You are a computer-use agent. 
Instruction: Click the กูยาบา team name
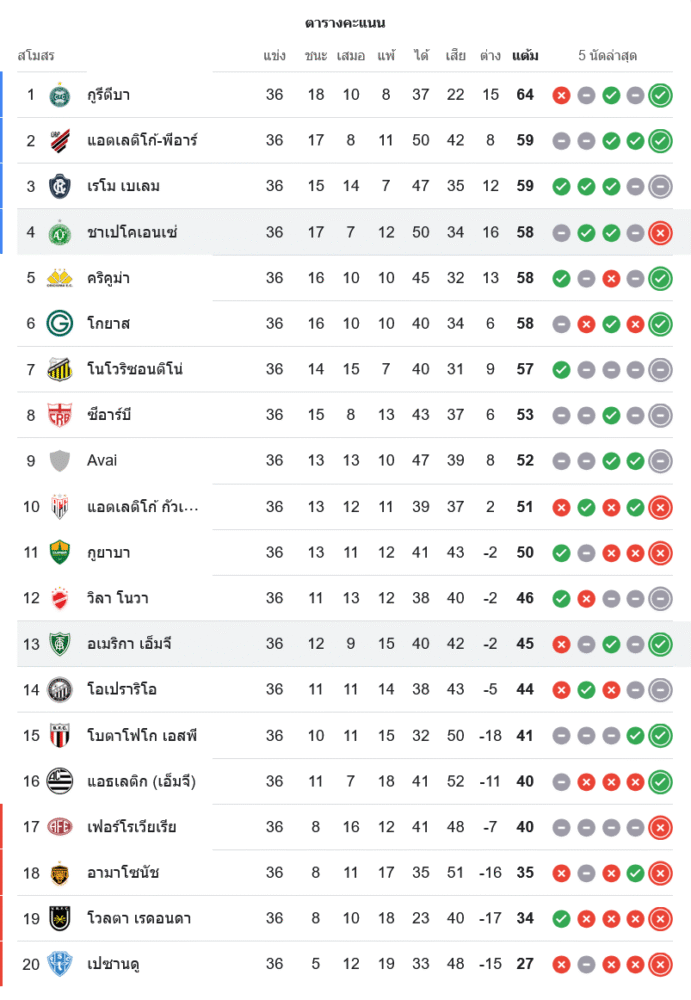click(x=108, y=552)
